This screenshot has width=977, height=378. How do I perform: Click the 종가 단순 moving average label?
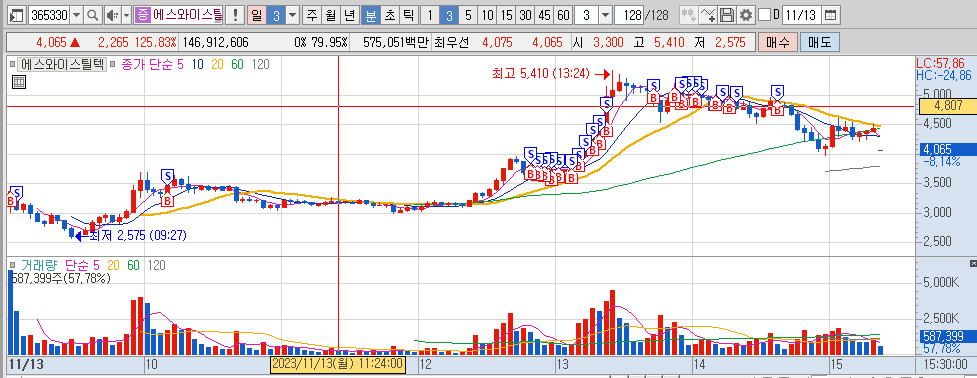(x=148, y=64)
